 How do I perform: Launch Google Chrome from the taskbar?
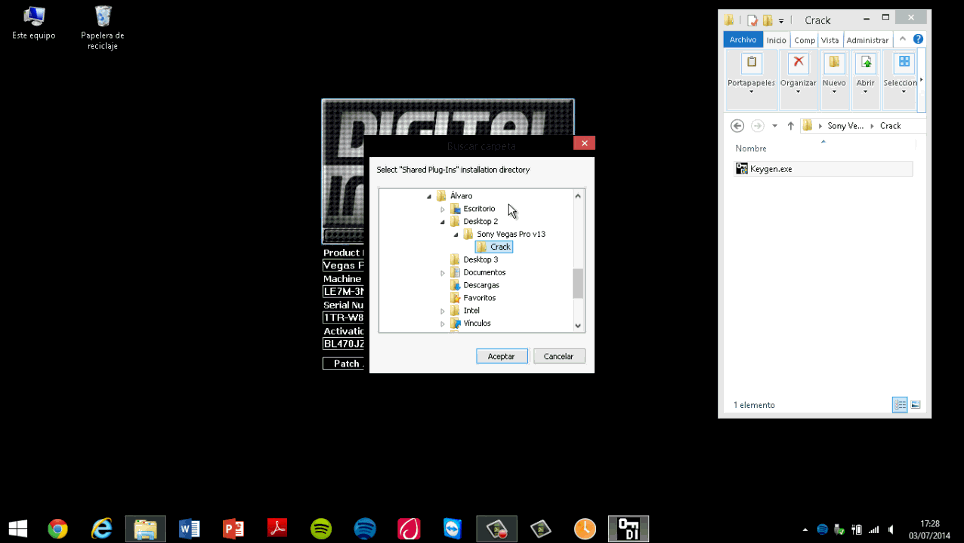(58, 529)
